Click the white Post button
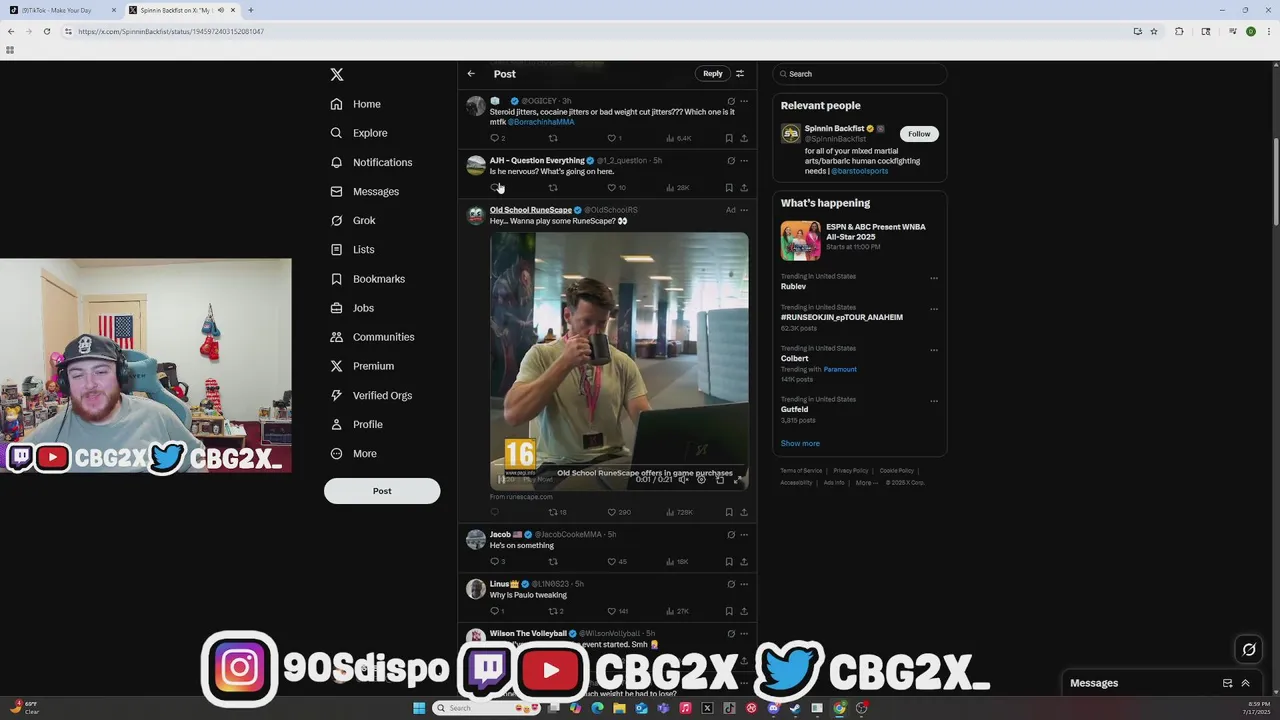 pyautogui.click(x=382, y=491)
